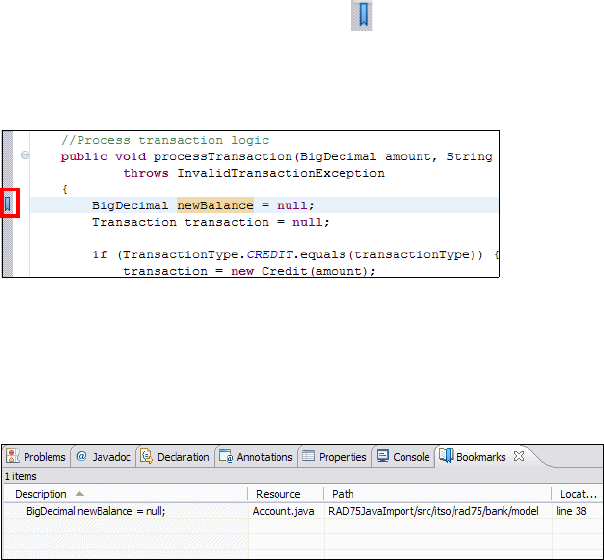Click the bookmark marker beside newBalance line
604x560 pixels.
(8, 204)
